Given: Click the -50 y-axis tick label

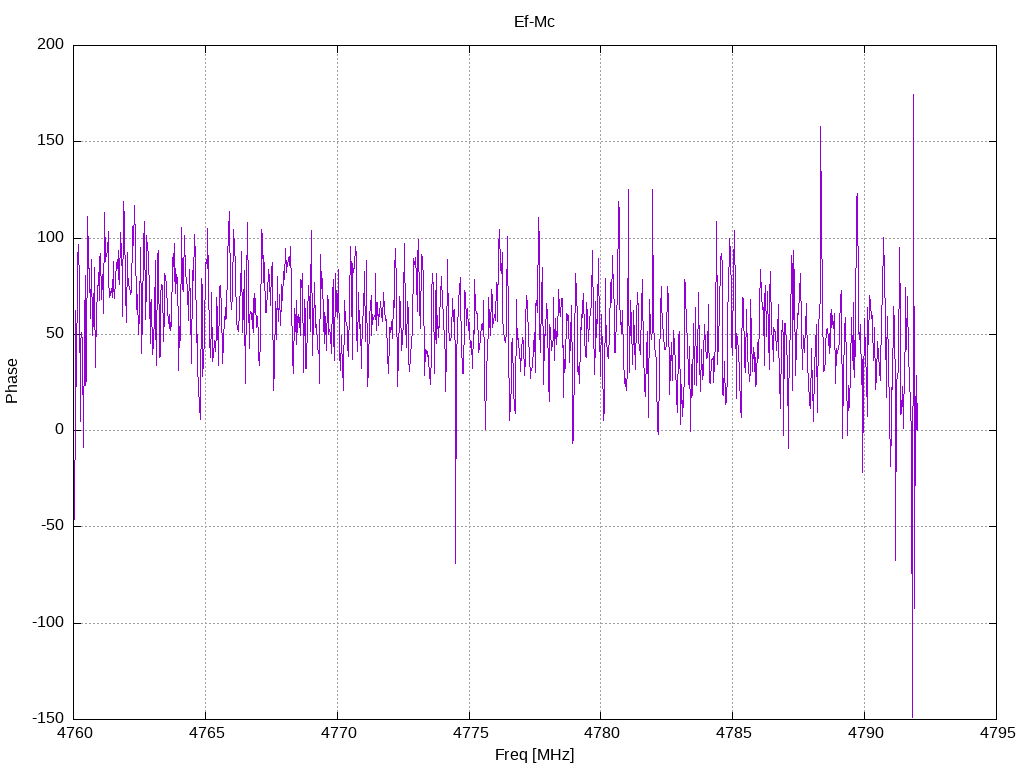Looking at the screenshot, I should pyautogui.click(x=53, y=526).
